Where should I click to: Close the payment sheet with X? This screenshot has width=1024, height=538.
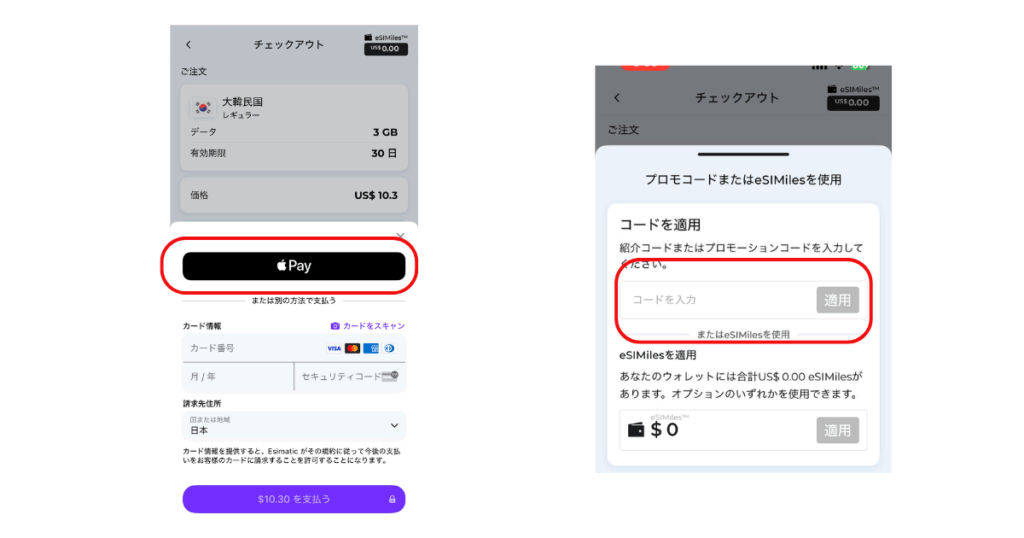[400, 235]
